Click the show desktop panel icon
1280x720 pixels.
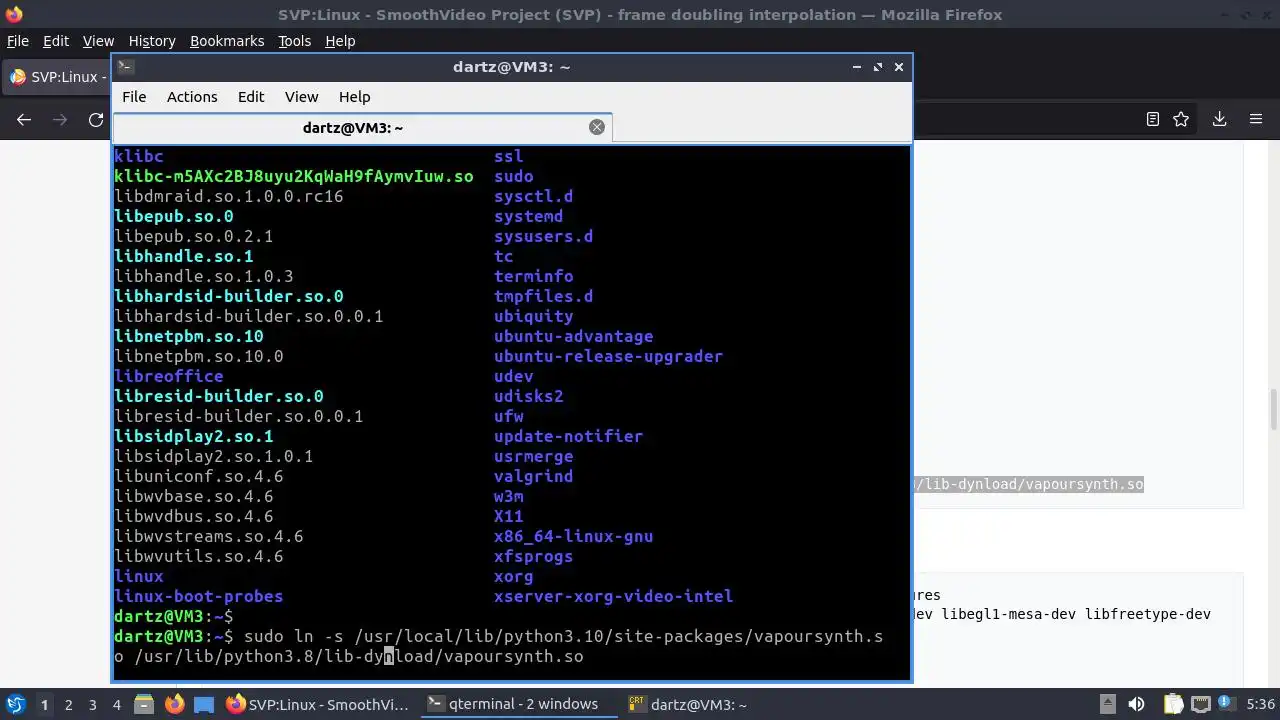204,704
